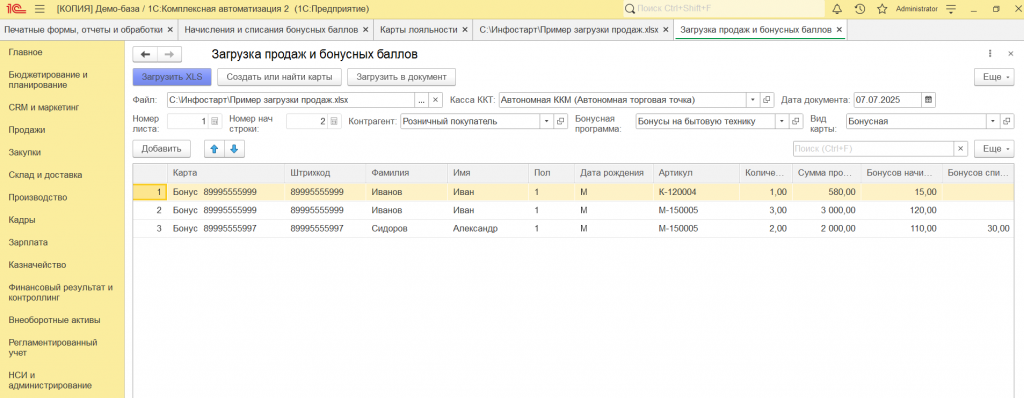Click the Дата рождения column header
1024x398 pixels.
[x=613, y=173]
